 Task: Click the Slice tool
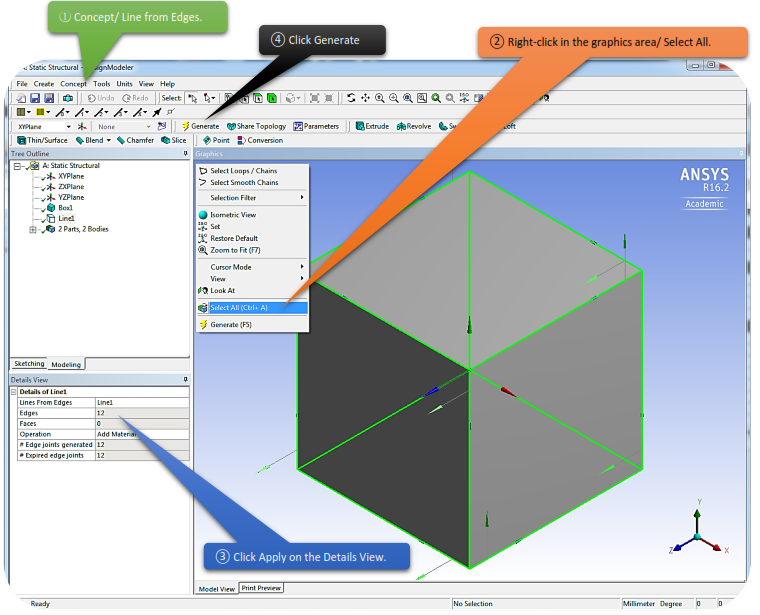pos(174,141)
